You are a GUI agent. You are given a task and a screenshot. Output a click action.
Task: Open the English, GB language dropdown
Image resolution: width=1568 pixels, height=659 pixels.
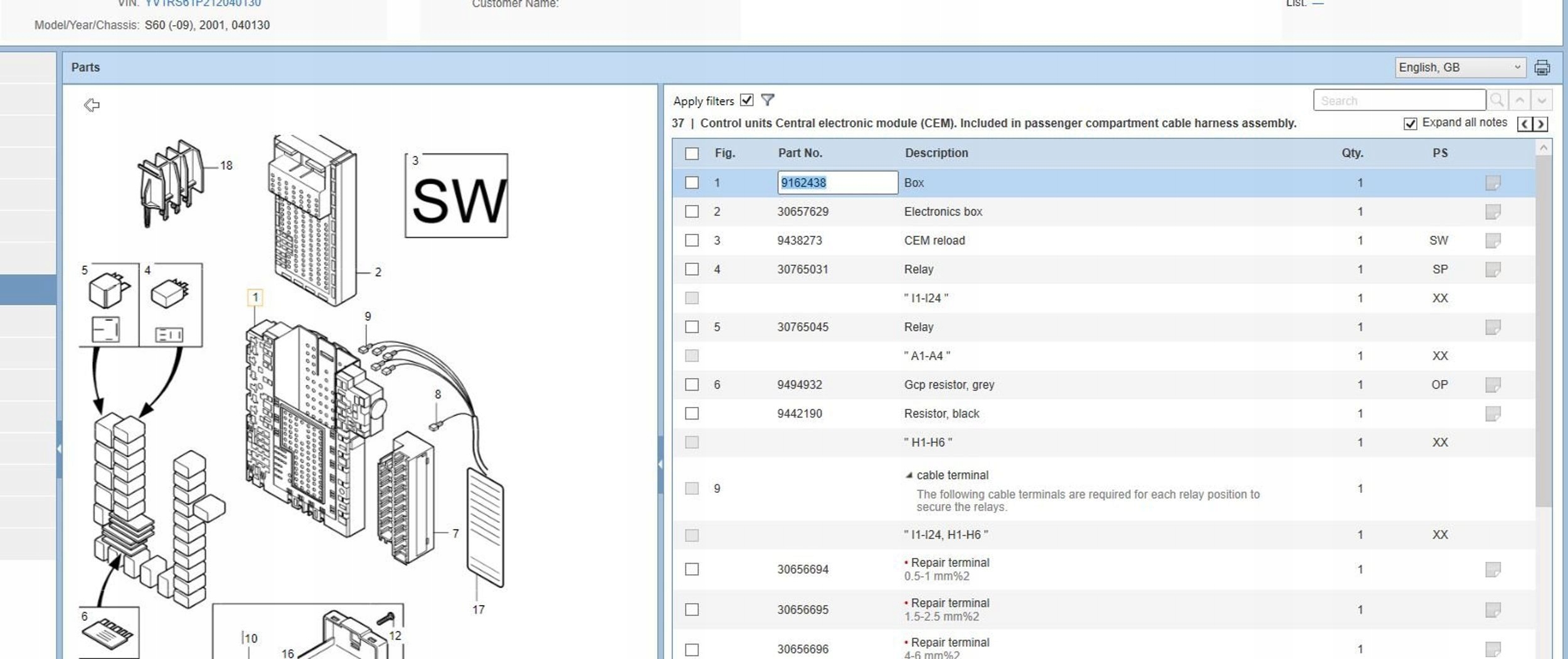(x=1459, y=68)
